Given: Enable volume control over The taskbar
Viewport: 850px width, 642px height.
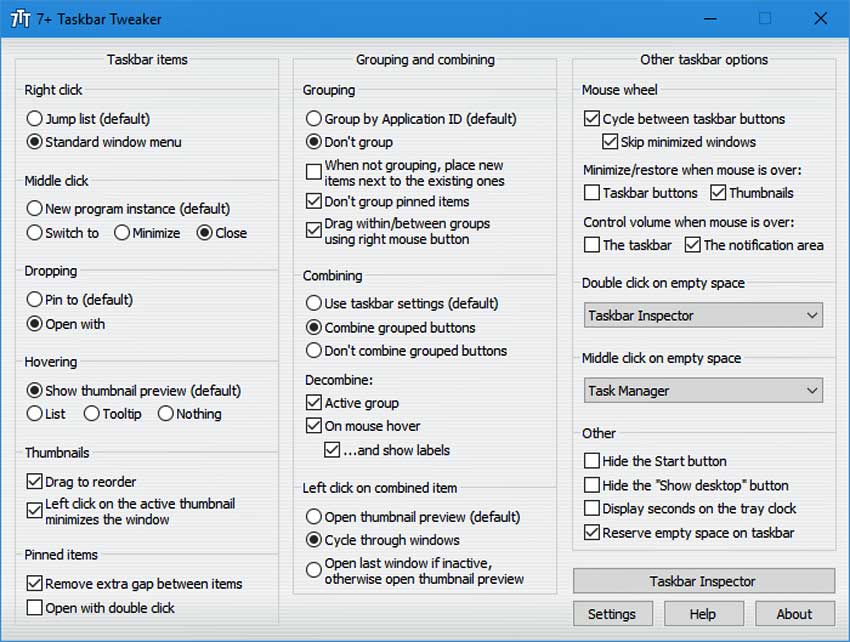Looking at the screenshot, I should pos(592,245).
